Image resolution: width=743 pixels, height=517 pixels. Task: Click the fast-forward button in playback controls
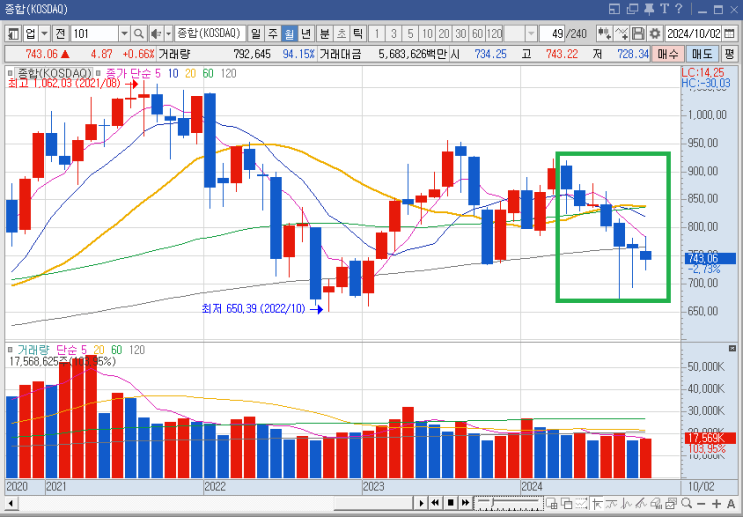(x=465, y=503)
